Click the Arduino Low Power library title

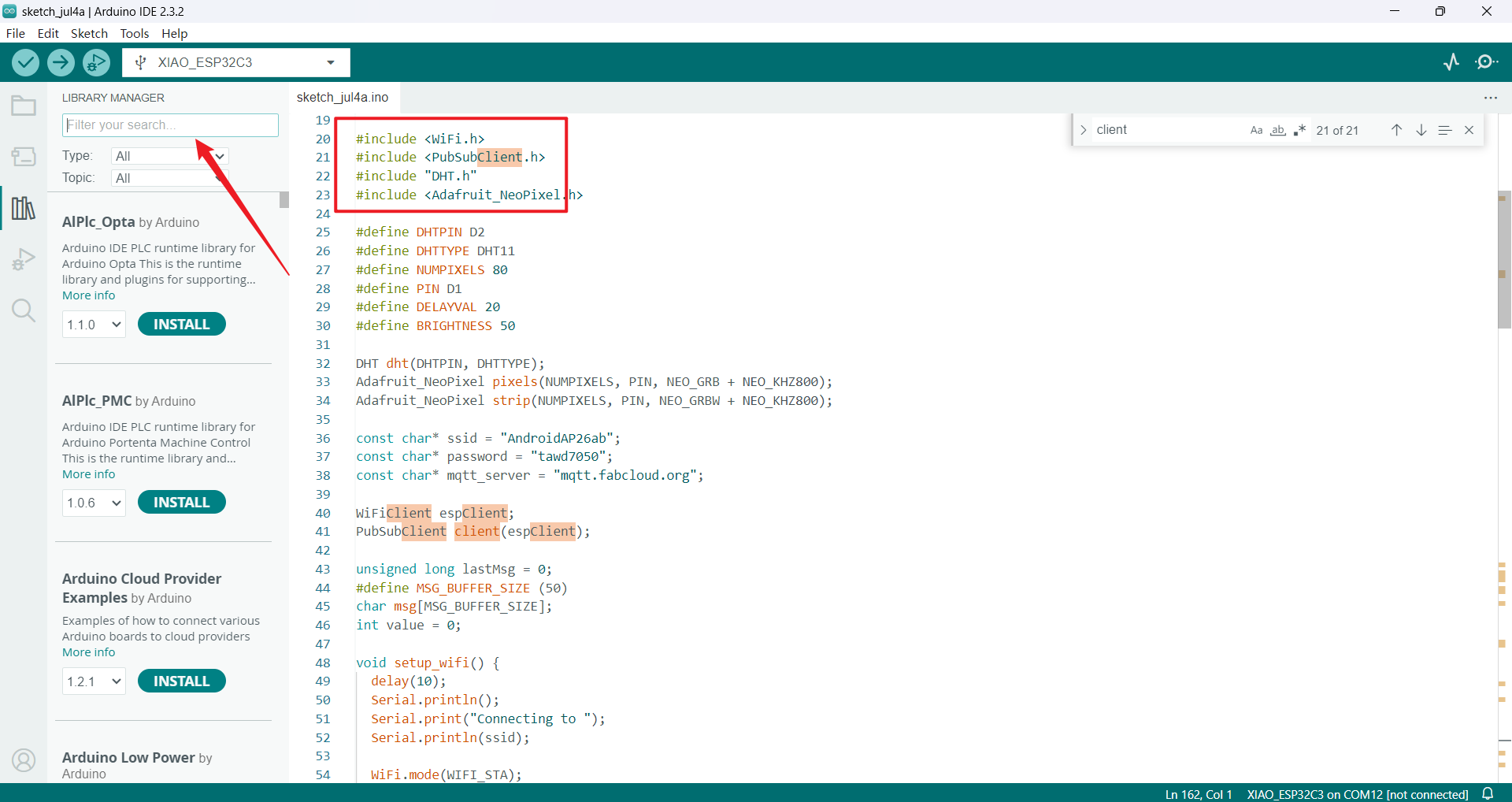[x=128, y=757]
